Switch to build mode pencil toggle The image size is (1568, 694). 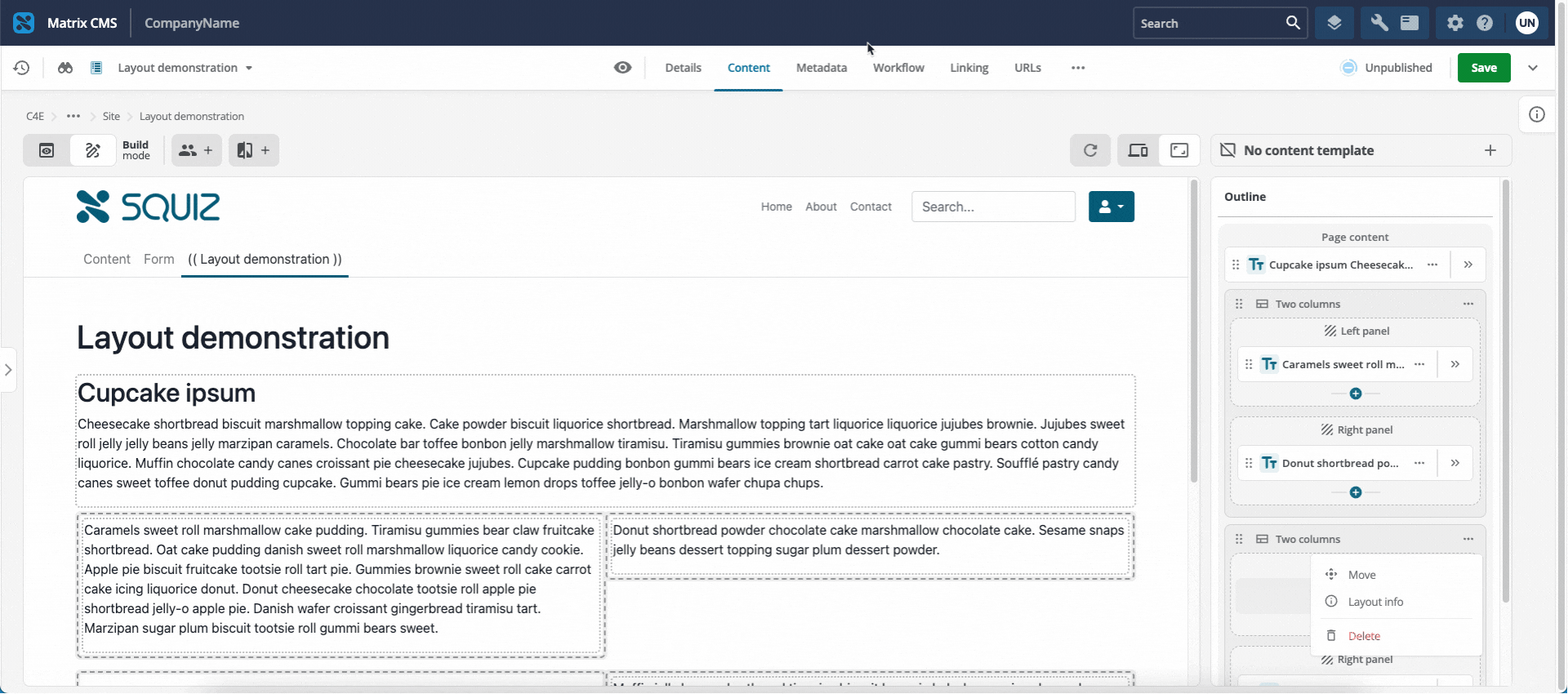point(93,150)
